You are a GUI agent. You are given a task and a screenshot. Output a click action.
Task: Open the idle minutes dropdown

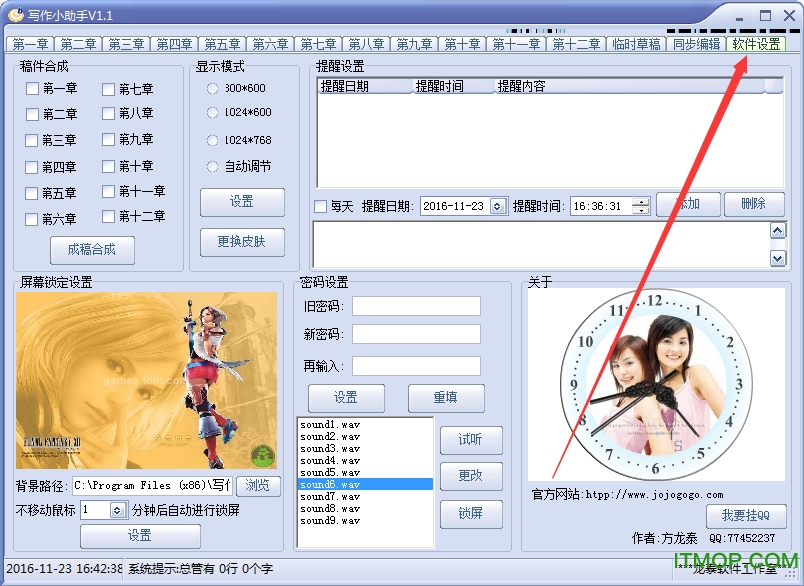(116, 511)
